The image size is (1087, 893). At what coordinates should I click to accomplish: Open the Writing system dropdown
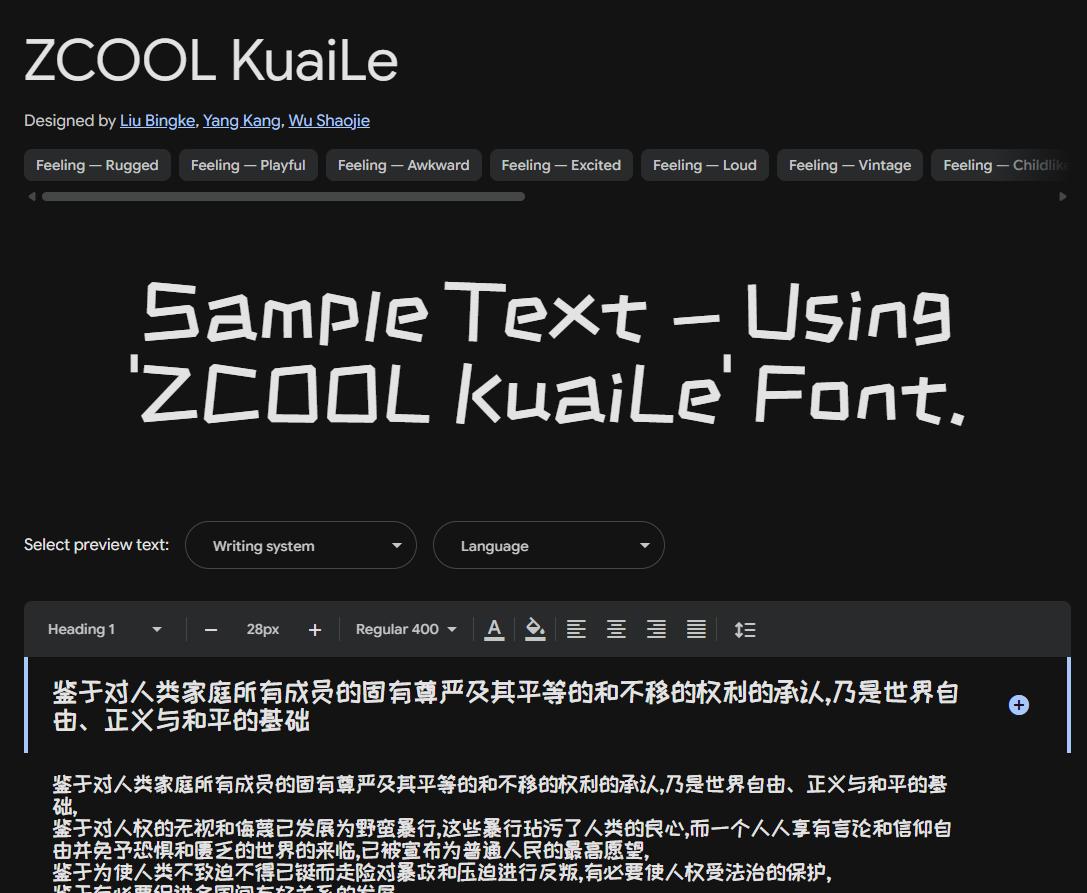pos(301,545)
